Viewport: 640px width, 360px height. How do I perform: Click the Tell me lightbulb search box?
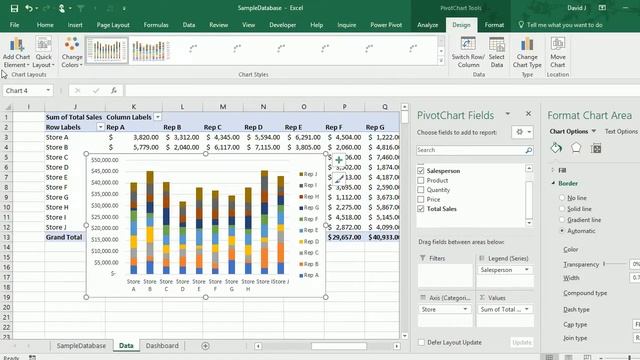pos(560,25)
